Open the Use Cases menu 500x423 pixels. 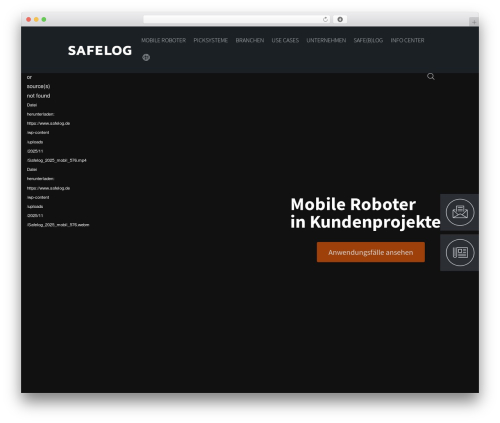(285, 40)
